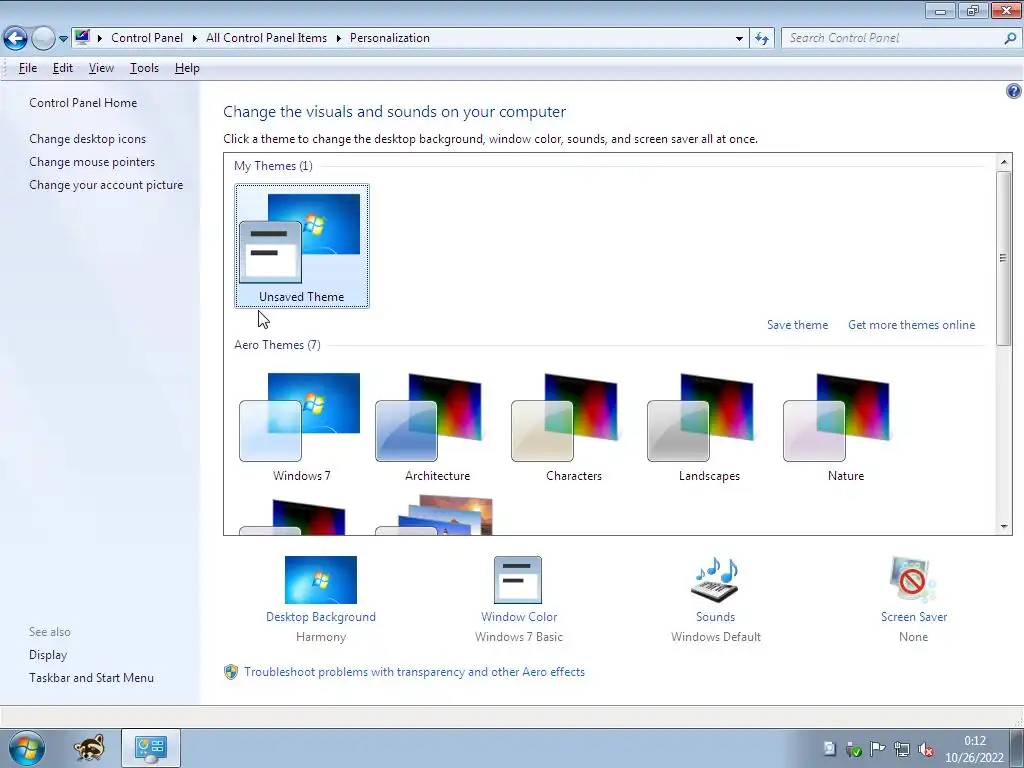Open the address bar history dropdown
The width and height of the screenshot is (1024, 768).
click(739, 39)
